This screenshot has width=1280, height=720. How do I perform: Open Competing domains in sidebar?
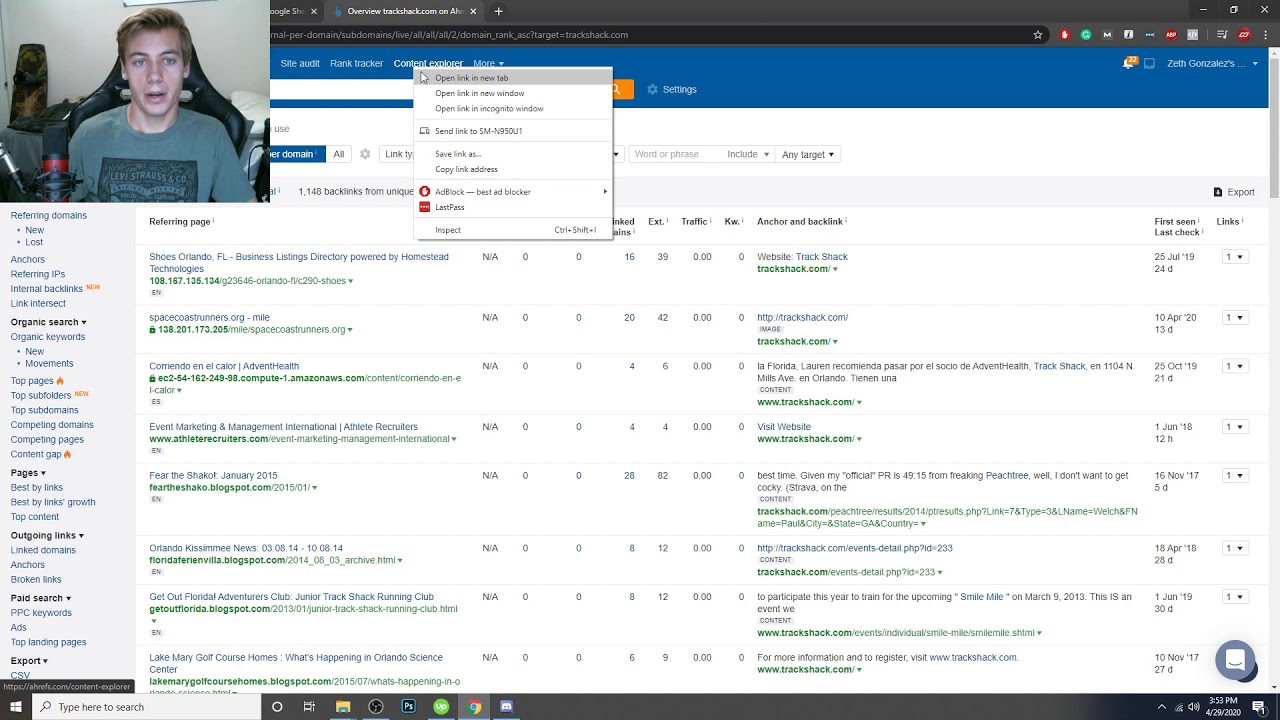point(52,424)
